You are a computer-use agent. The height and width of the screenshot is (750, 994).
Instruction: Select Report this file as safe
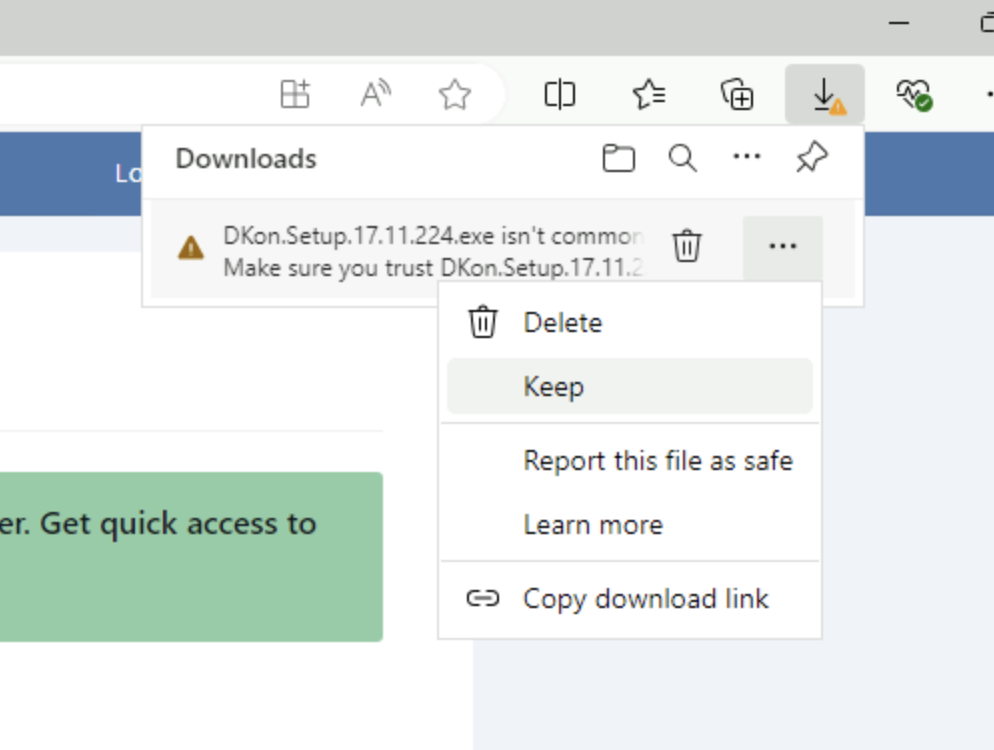(x=657, y=461)
